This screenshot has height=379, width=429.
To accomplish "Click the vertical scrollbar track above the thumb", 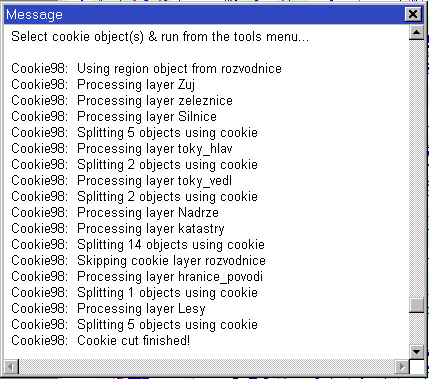I will (416, 169).
